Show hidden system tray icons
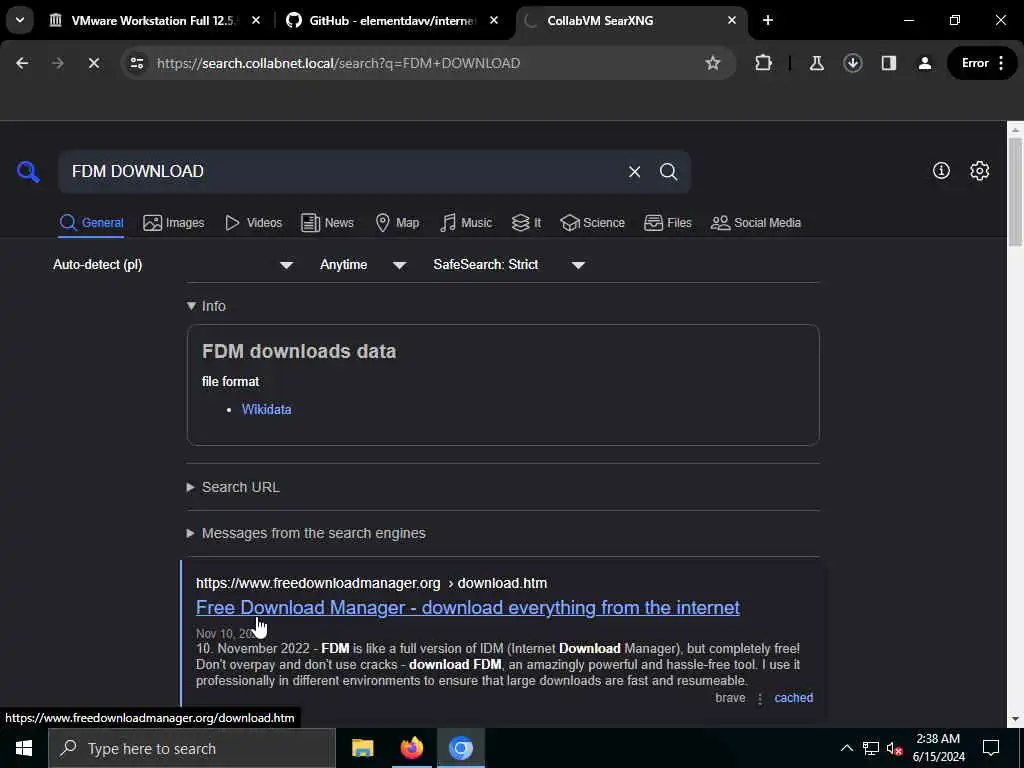1024x768 pixels. tap(846, 748)
